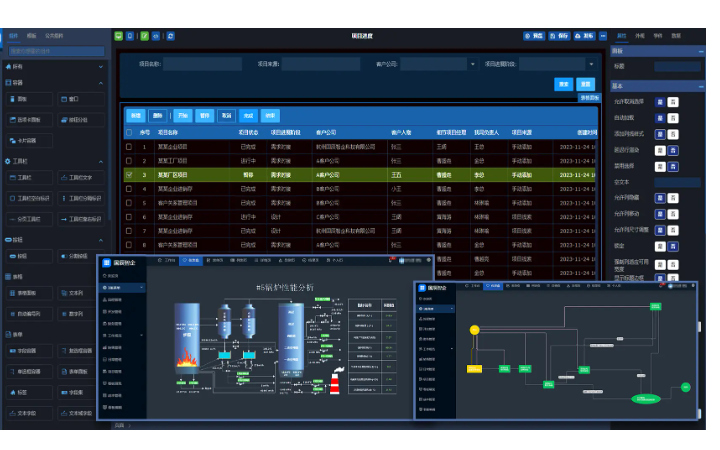720x450 pixels.
Task: Set 允许列移动 property to 否
Action: pyautogui.click(x=673, y=214)
